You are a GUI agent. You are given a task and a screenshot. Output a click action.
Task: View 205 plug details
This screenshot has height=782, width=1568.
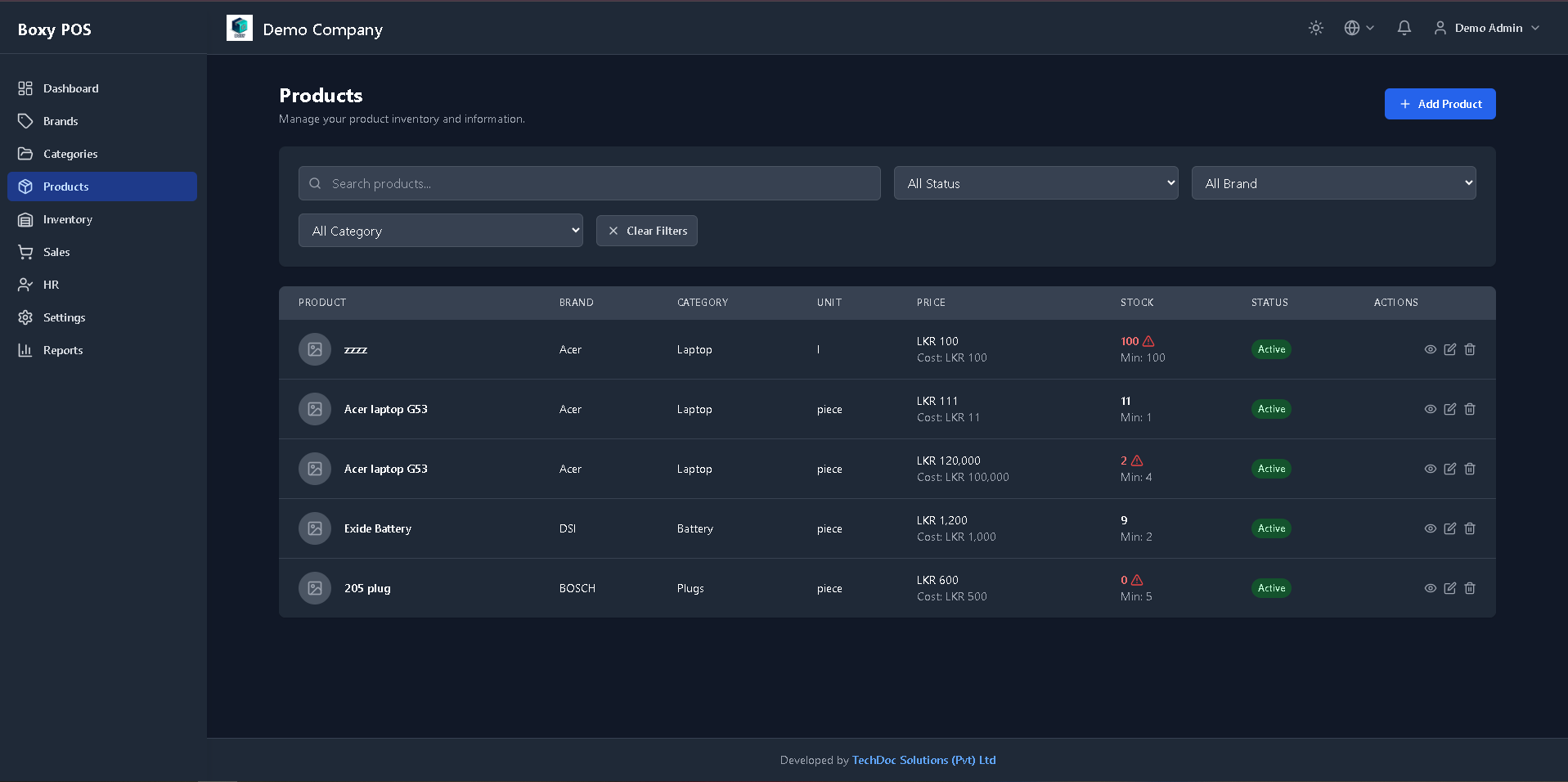tap(1430, 588)
